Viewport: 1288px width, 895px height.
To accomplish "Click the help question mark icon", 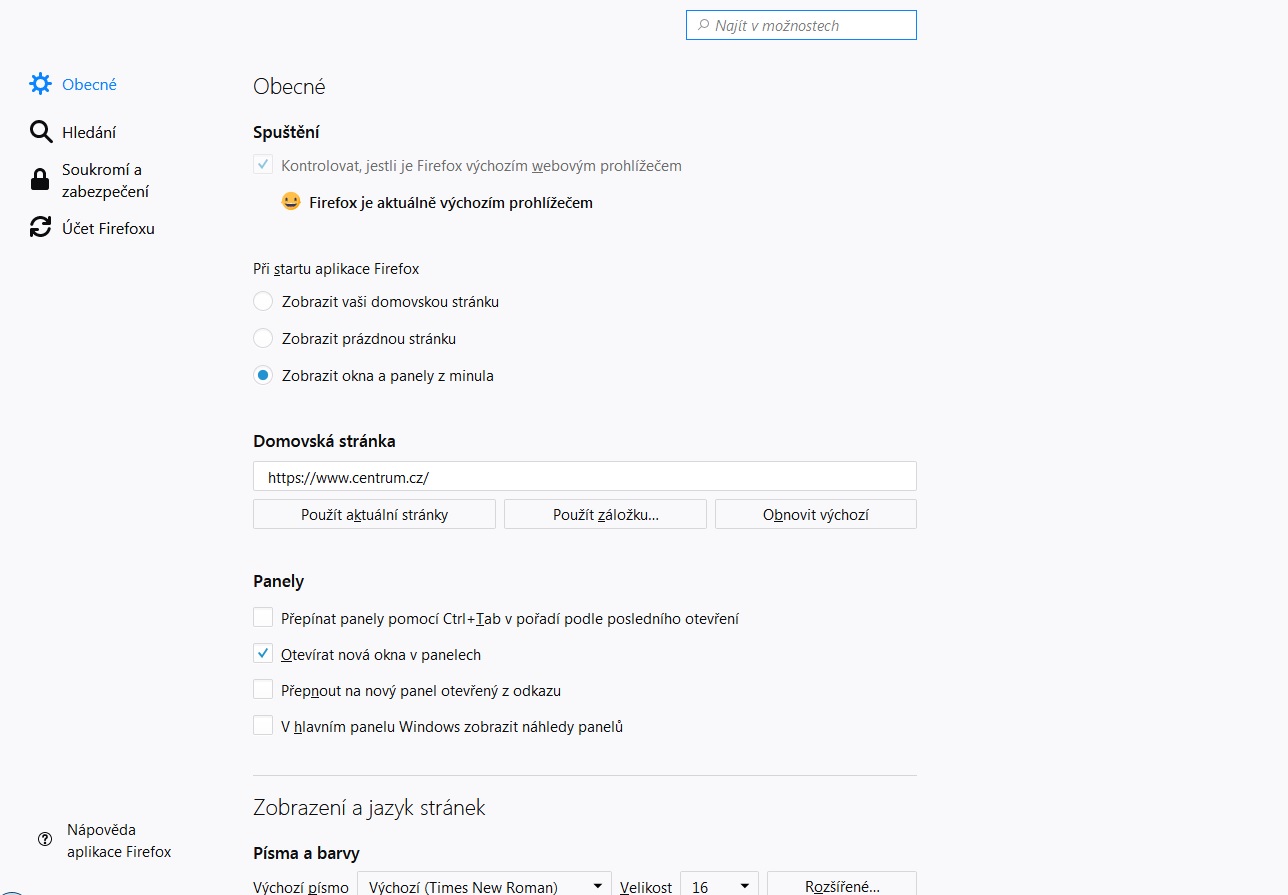I will tap(45, 840).
